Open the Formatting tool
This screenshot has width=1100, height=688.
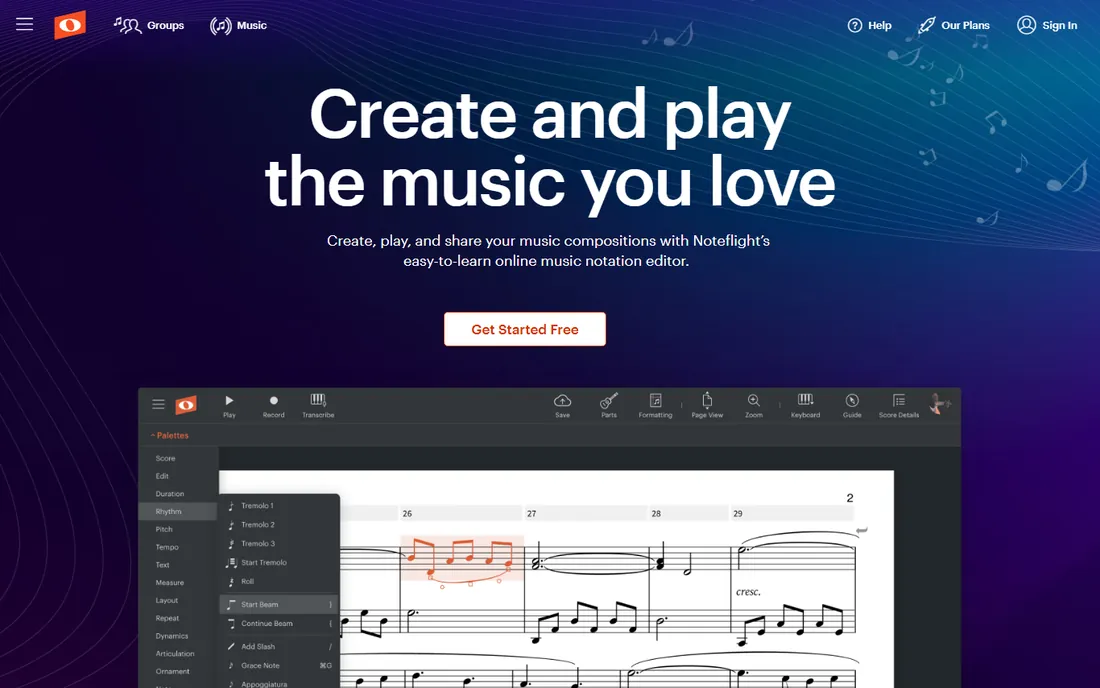coord(655,406)
